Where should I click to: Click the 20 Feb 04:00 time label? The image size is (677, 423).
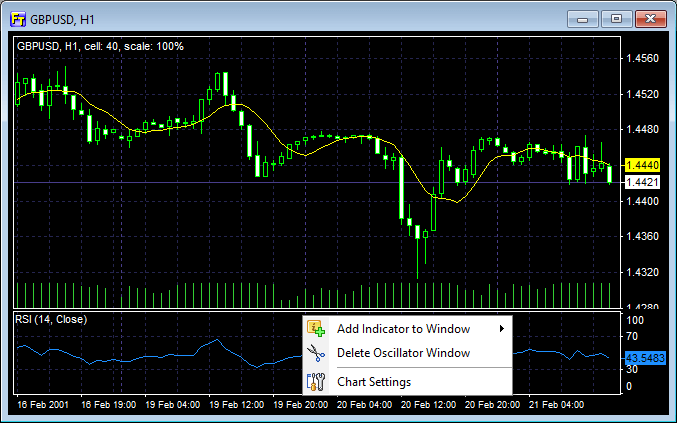pos(364,405)
